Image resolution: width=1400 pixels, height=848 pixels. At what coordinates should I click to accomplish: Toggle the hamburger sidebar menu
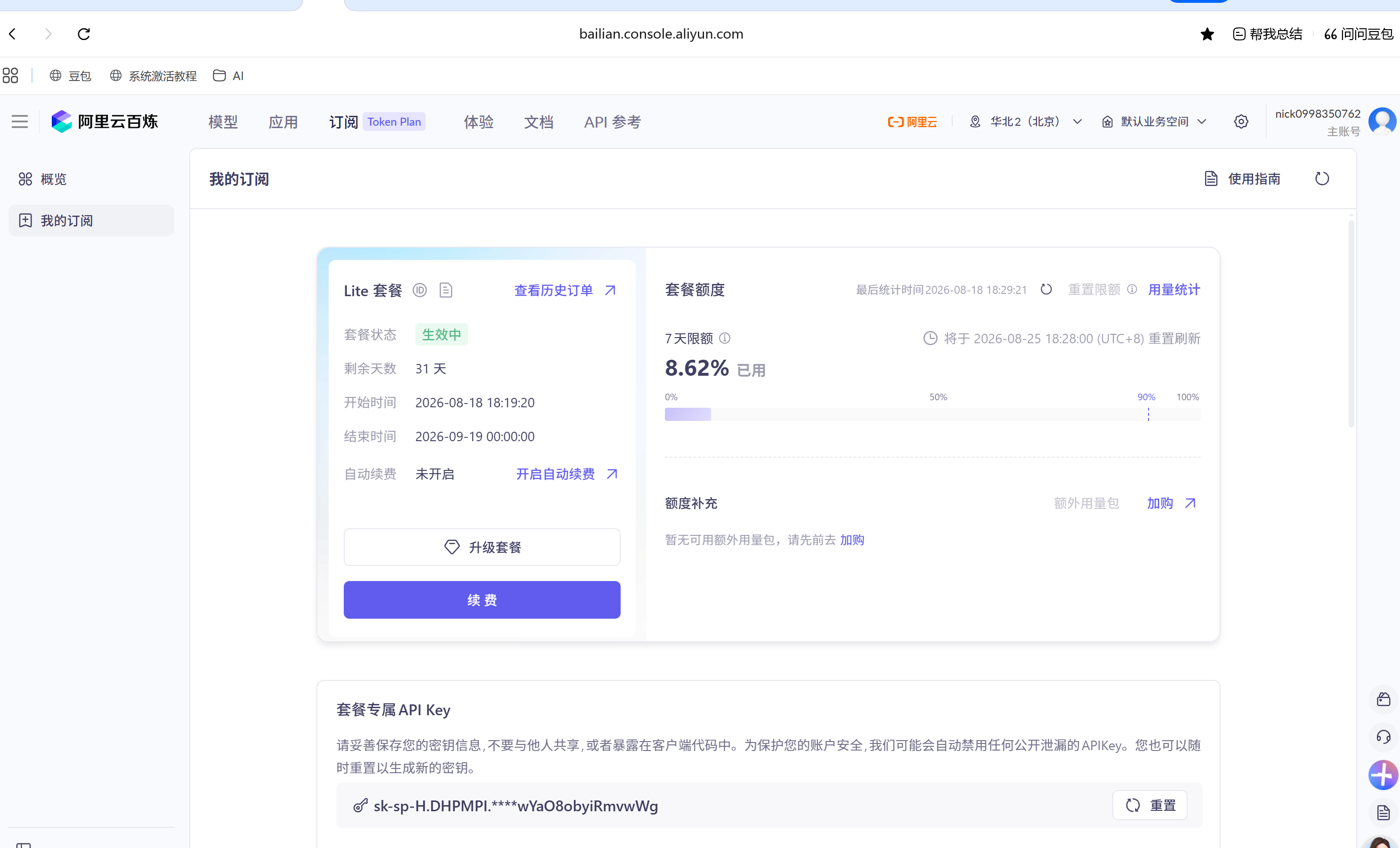(20, 121)
